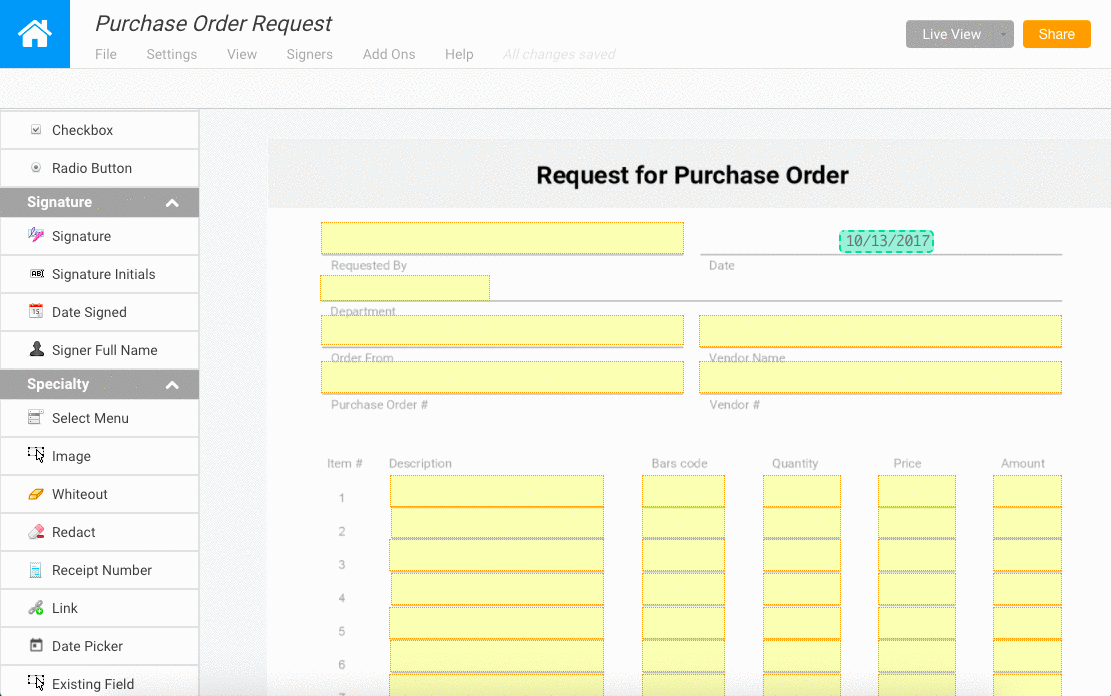Click the Requested By yellow field
1111x696 pixels.
click(502, 238)
